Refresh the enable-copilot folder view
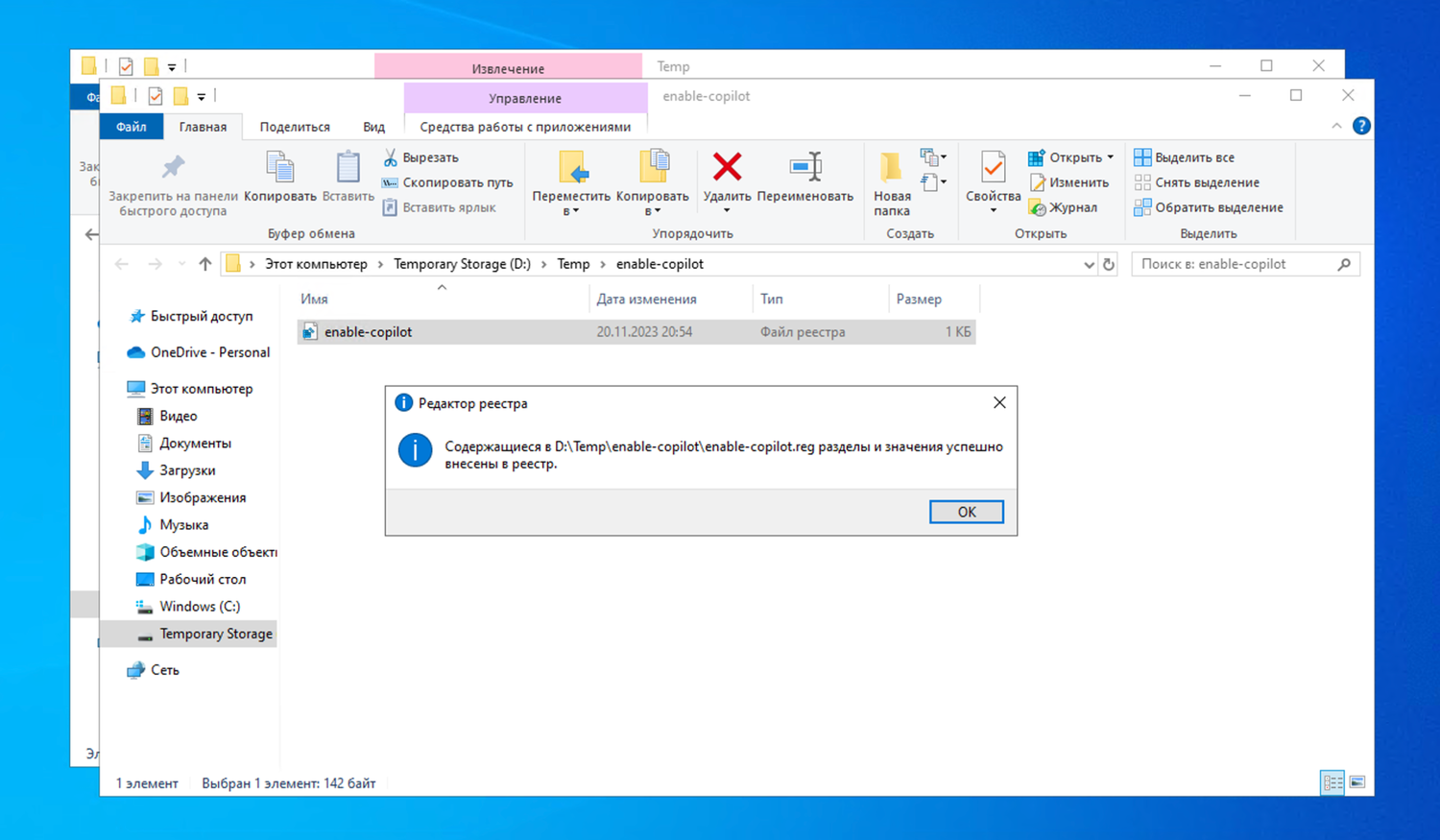The image size is (1440, 840). tap(1109, 264)
